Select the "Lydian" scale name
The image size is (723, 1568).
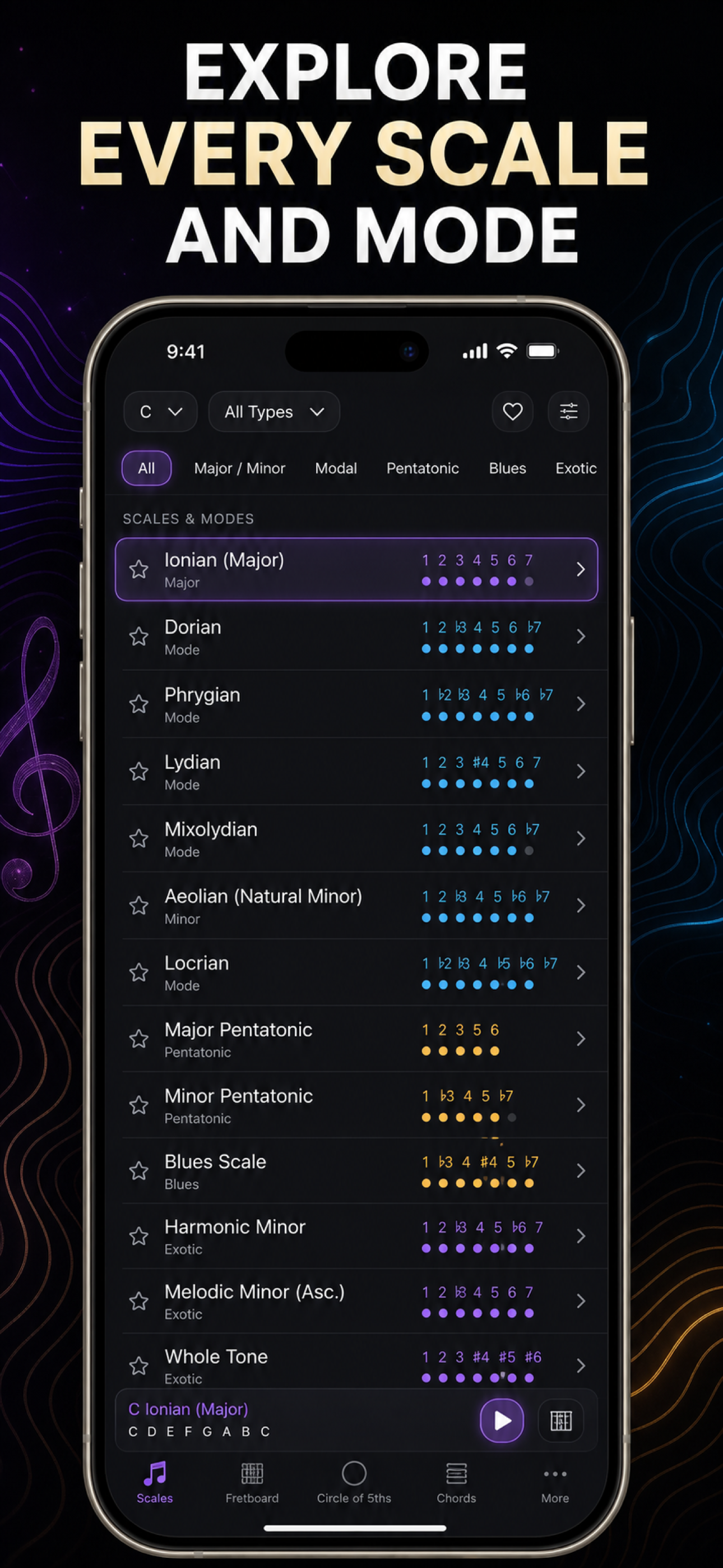pos(192,763)
